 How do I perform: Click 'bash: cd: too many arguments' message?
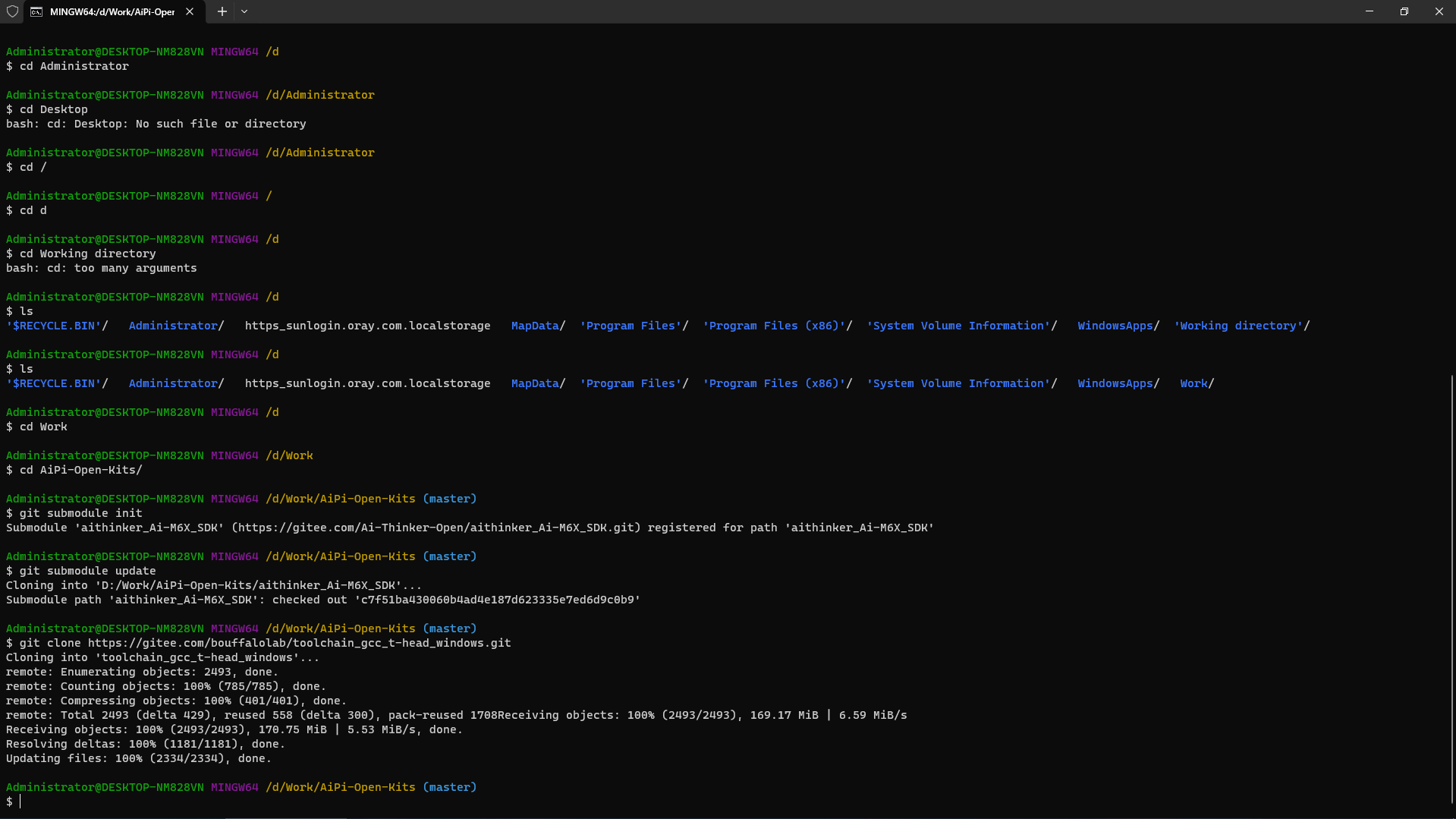pos(102,268)
